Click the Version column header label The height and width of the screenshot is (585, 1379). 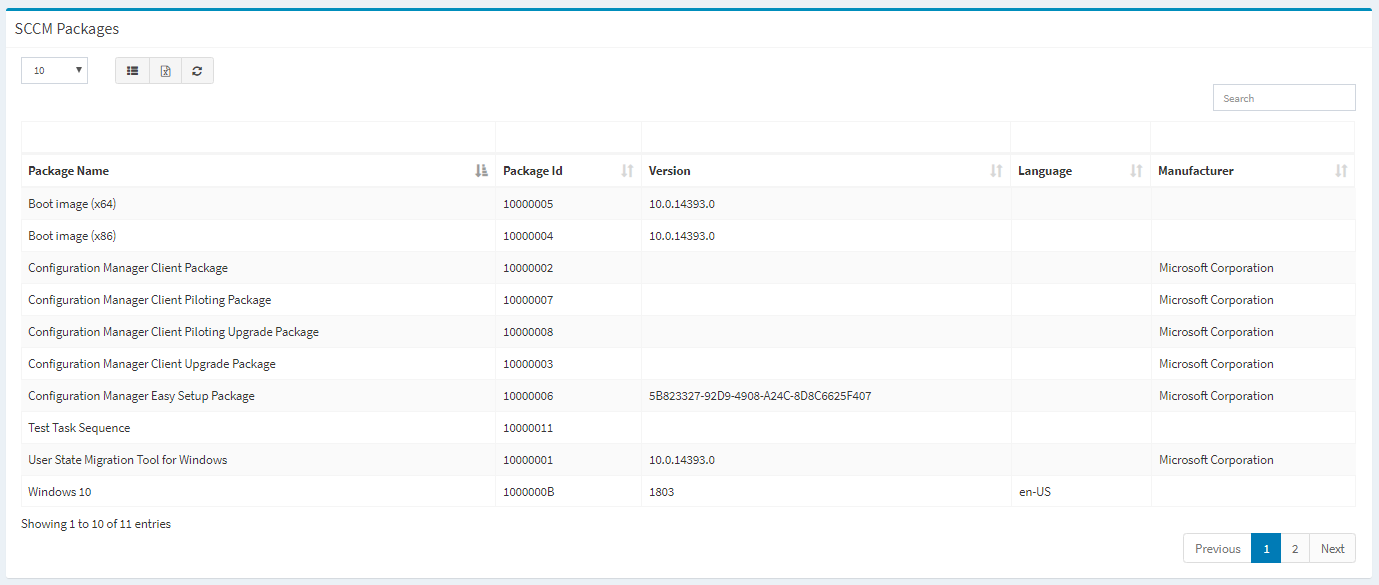[669, 171]
